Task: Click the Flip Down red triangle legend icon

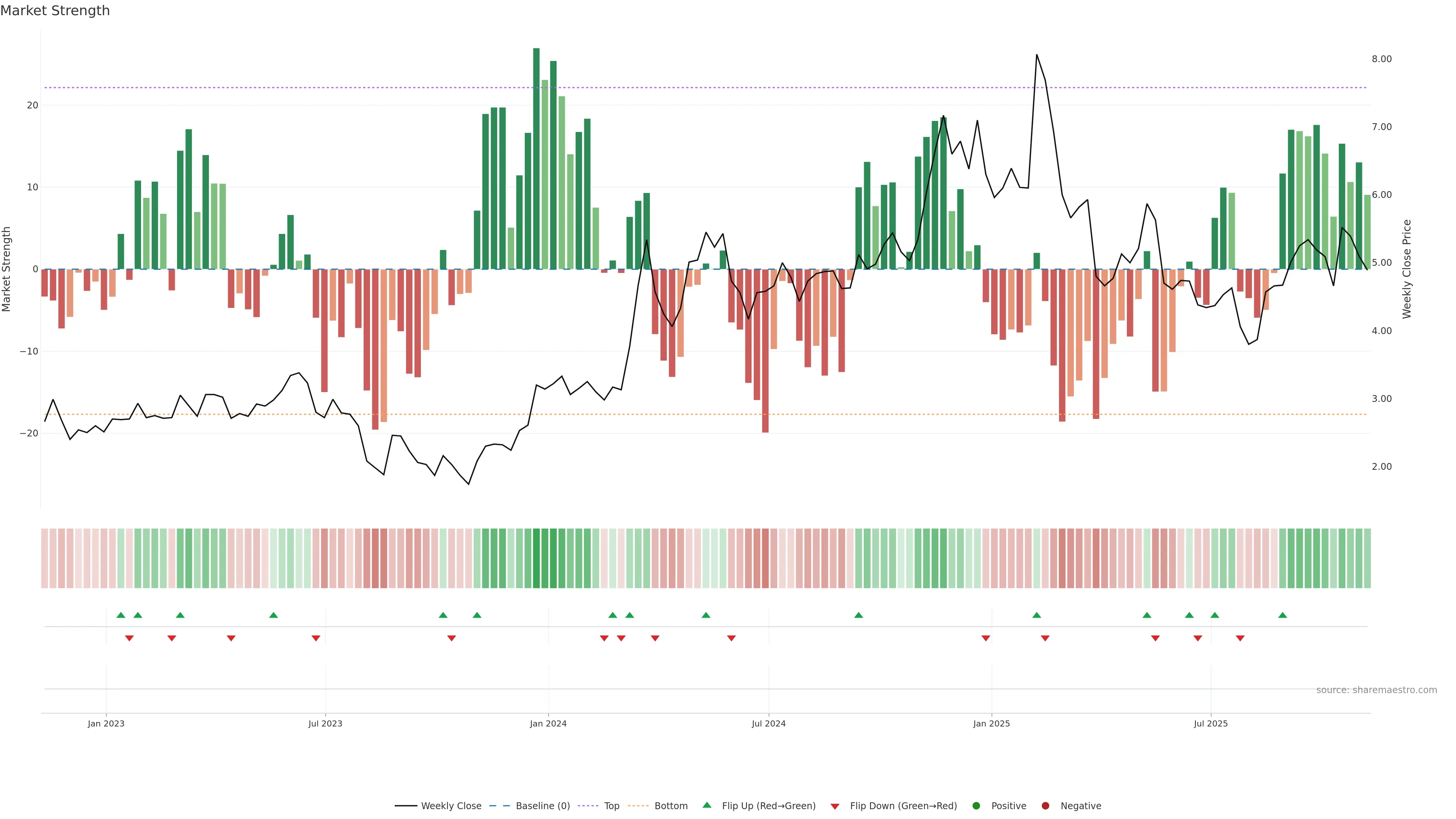Action: tap(835, 806)
